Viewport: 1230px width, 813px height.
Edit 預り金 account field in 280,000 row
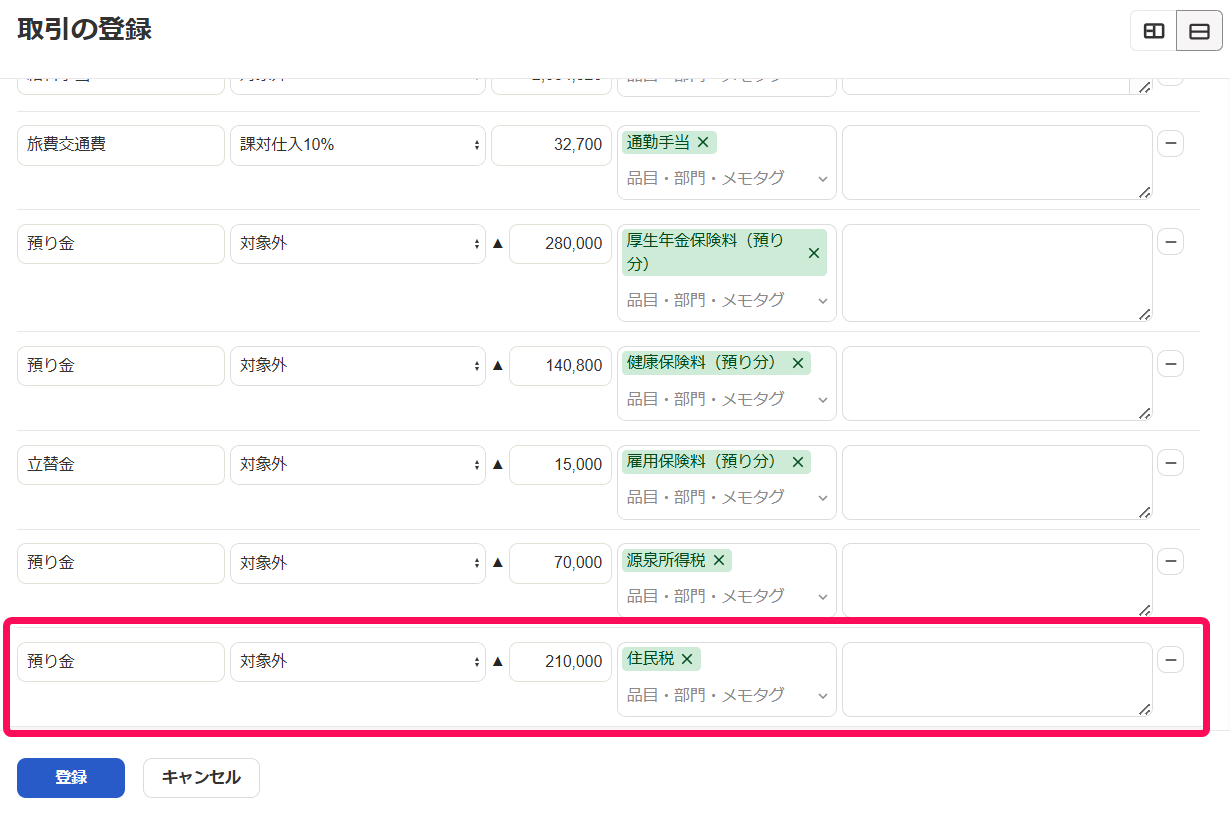pyautogui.click(x=121, y=244)
